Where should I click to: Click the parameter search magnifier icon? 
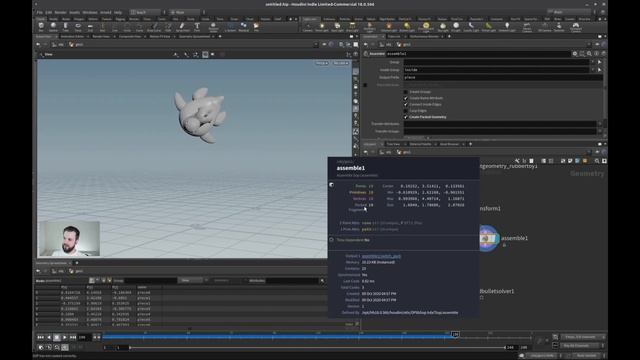(x=589, y=53)
